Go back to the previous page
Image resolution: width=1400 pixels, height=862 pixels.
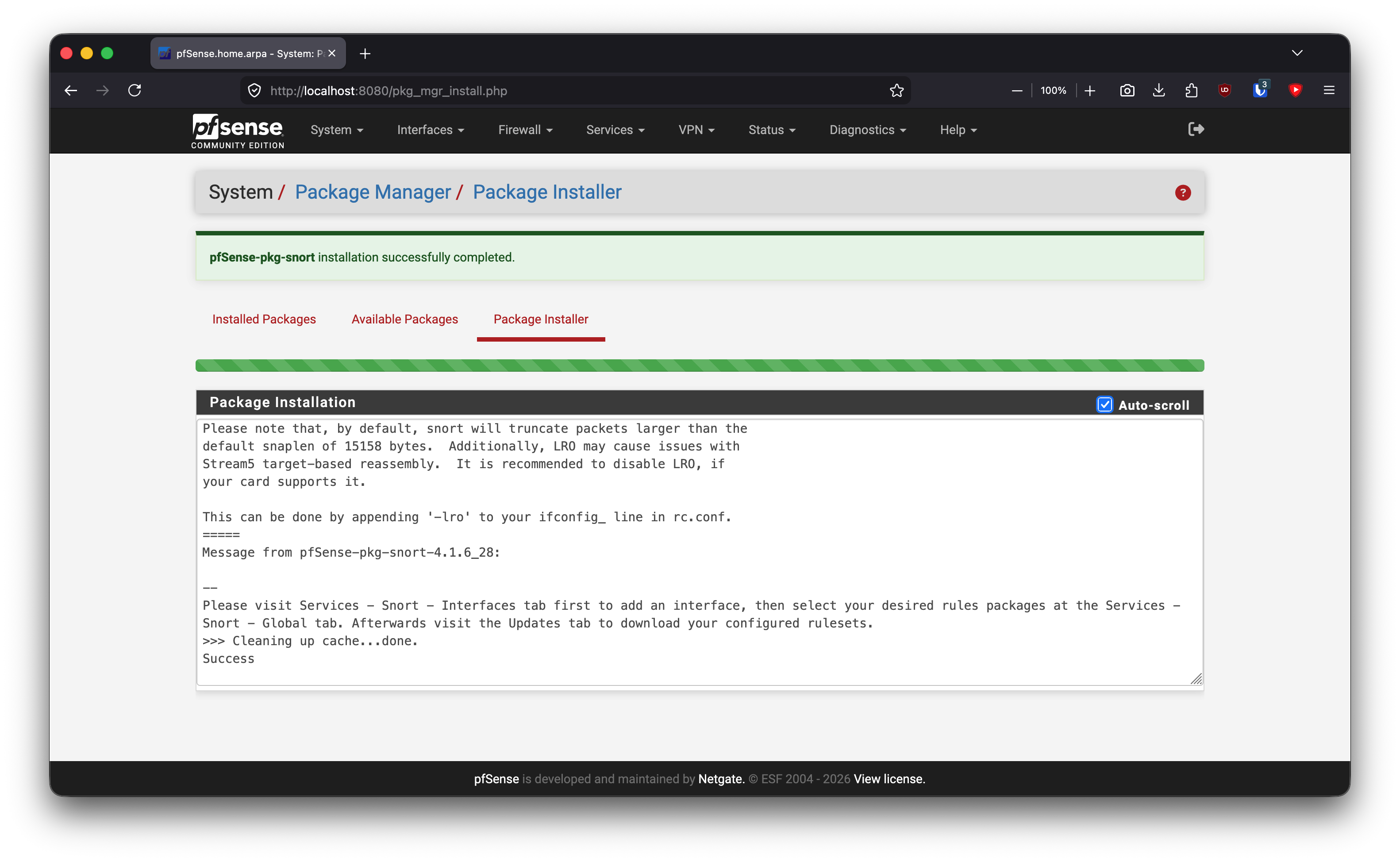tap(71, 90)
